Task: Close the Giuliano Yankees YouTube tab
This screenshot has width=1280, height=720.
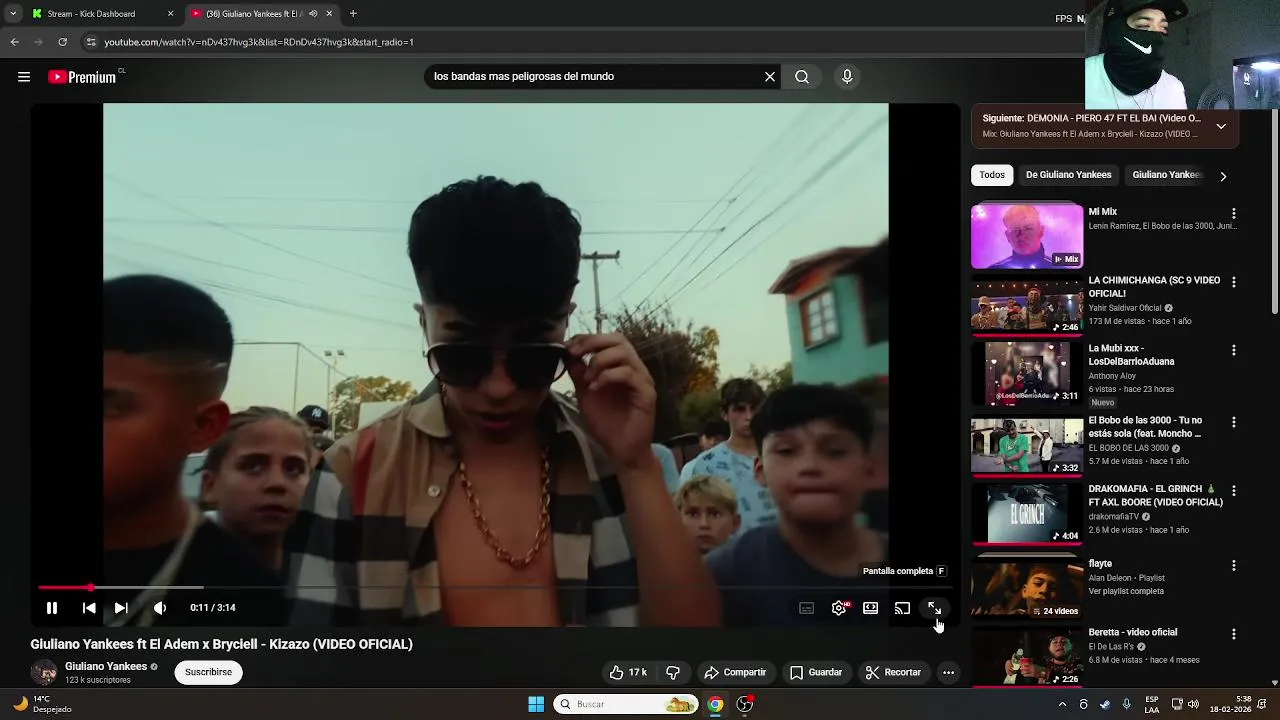Action: click(x=329, y=14)
